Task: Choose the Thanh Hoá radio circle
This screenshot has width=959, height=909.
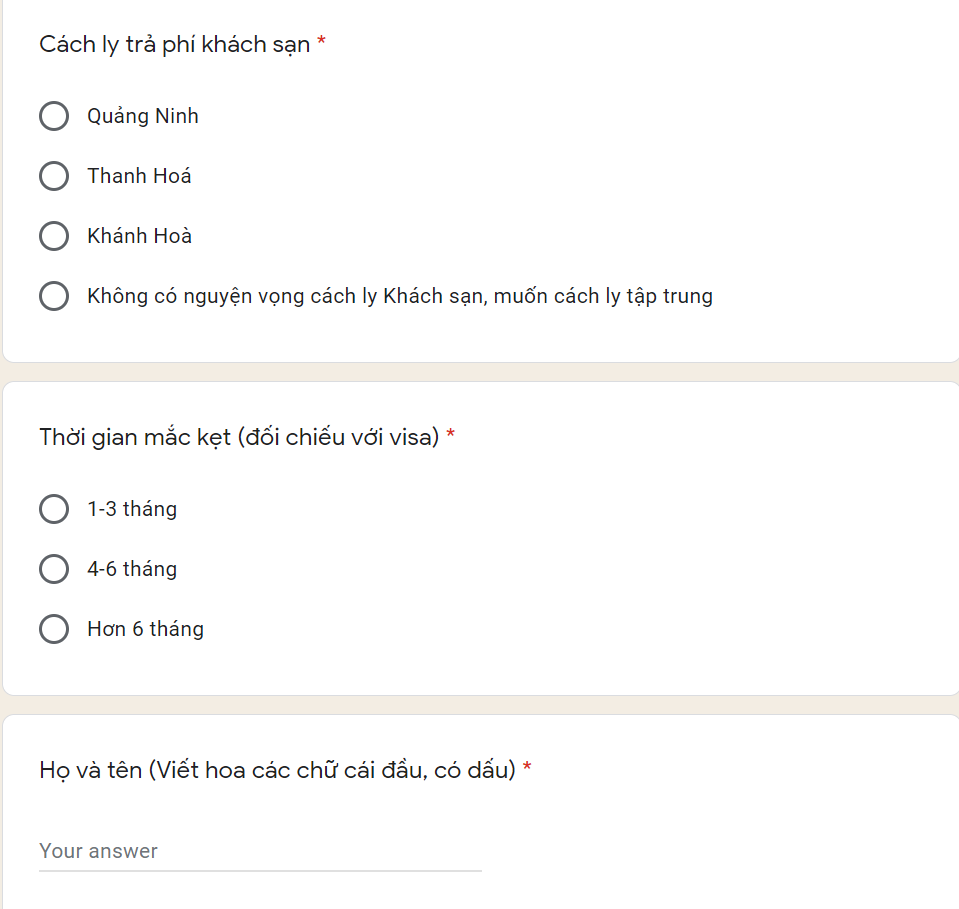Action: tap(54, 176)
